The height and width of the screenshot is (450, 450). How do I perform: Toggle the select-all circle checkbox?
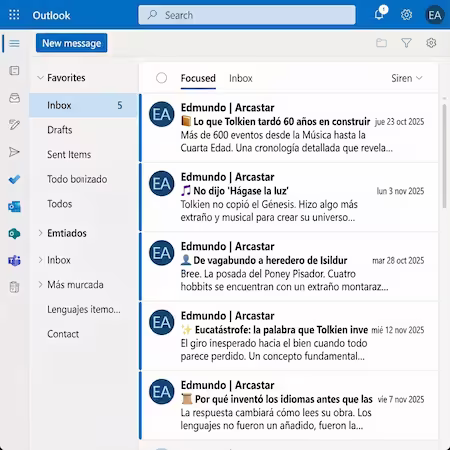pyautogui.click(x=162, y=78)
